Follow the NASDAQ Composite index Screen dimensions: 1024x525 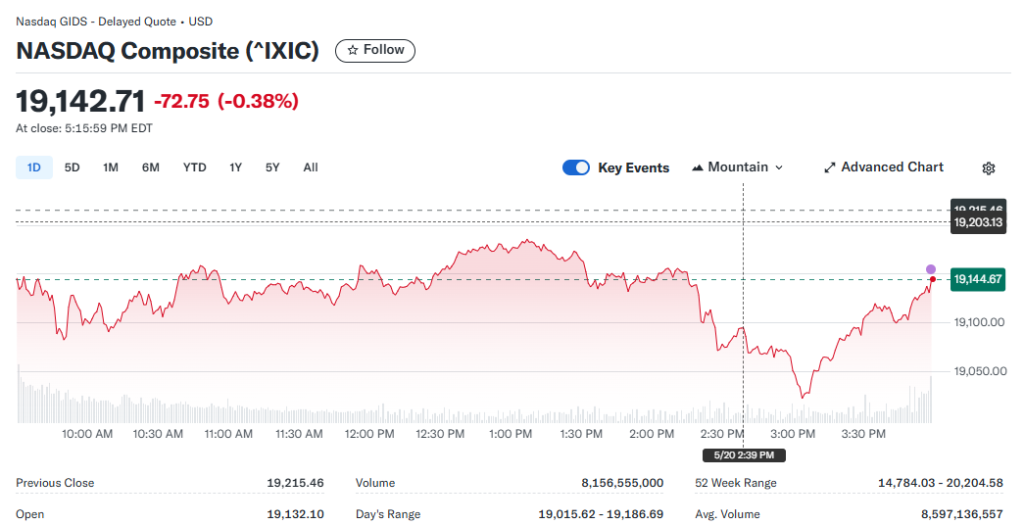(x=376, y=50)
